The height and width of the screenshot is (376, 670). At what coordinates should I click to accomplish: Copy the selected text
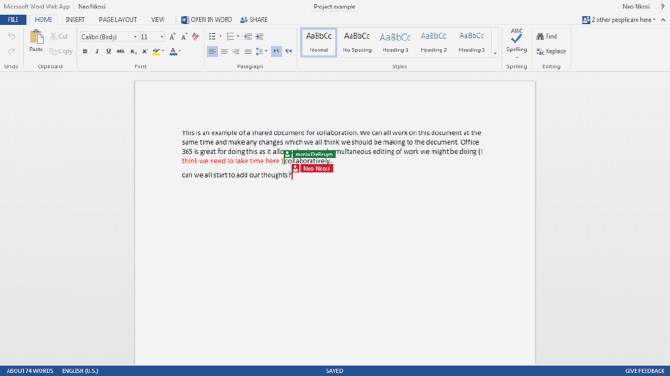(61, 51)
